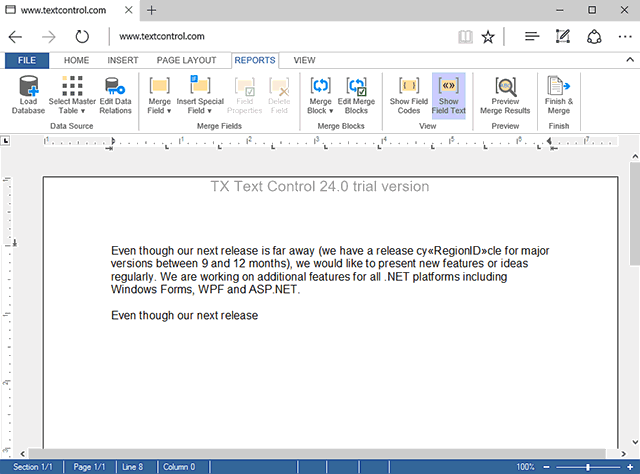Click the Load Database icon
This screenshot has height=474, width=640.
tap(28, 96)
